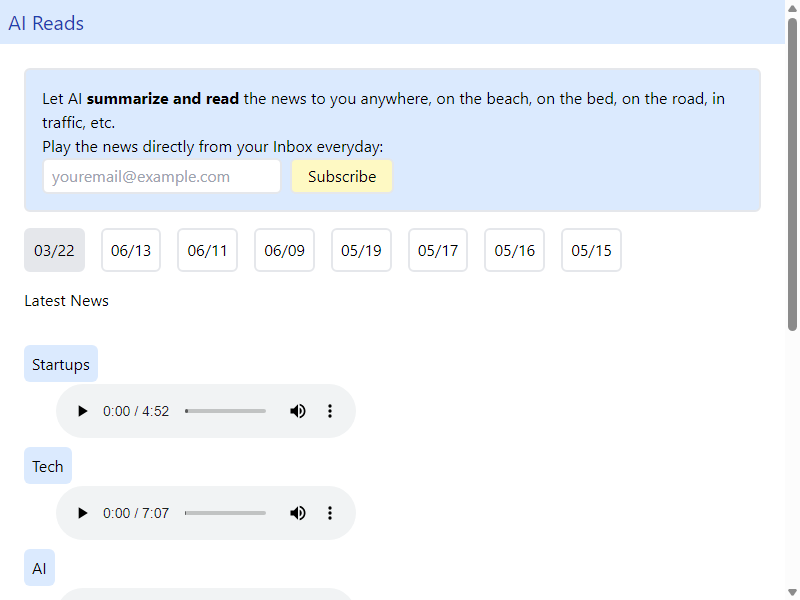Click the Subscribe button
This screenshot has height=600, width=800.
[x=342, y=177]
